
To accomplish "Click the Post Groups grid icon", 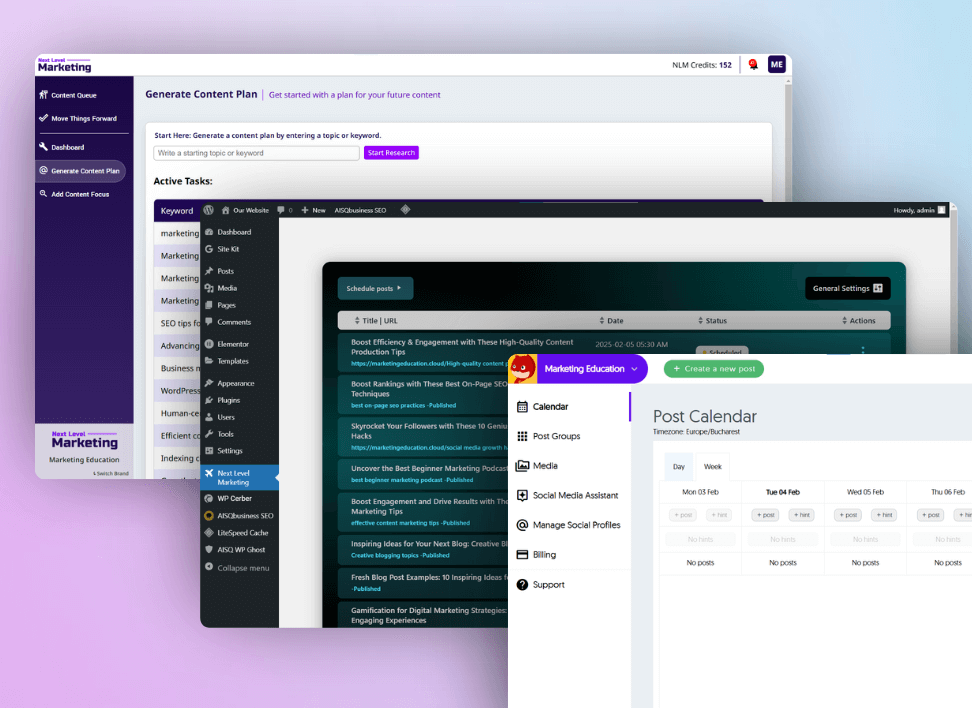I will [x=522, y=436].
